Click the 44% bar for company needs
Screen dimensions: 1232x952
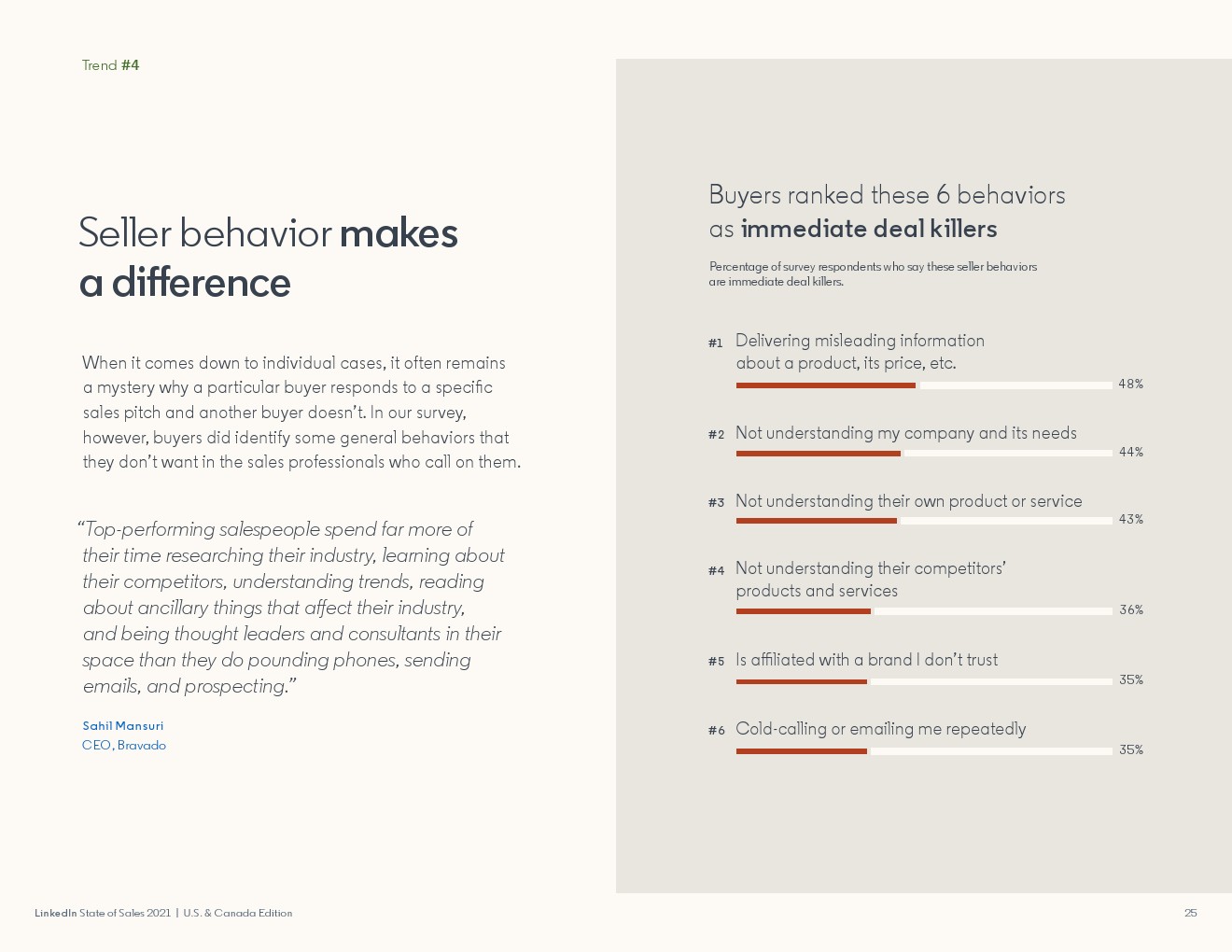(x=818, y=454)
